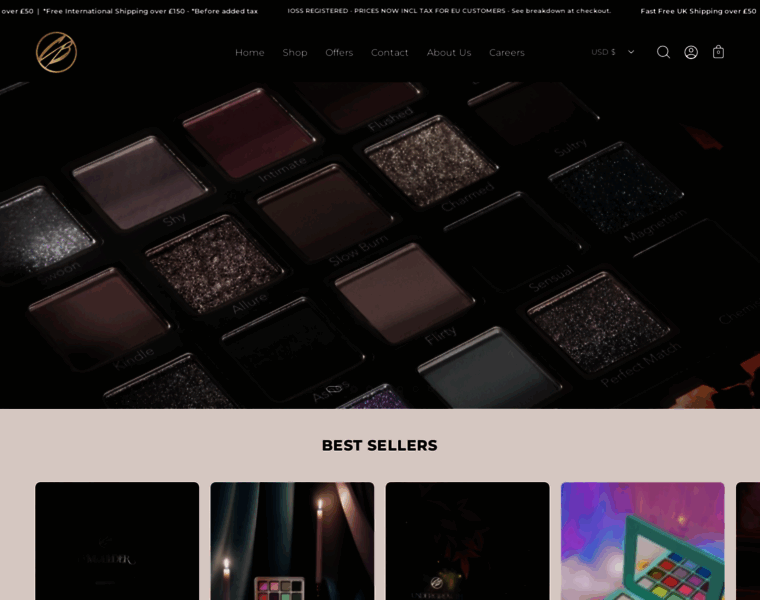This screenshot has width=760, height=600.
Task: Open the shopping bag cart icon
Action: [718, 52]
